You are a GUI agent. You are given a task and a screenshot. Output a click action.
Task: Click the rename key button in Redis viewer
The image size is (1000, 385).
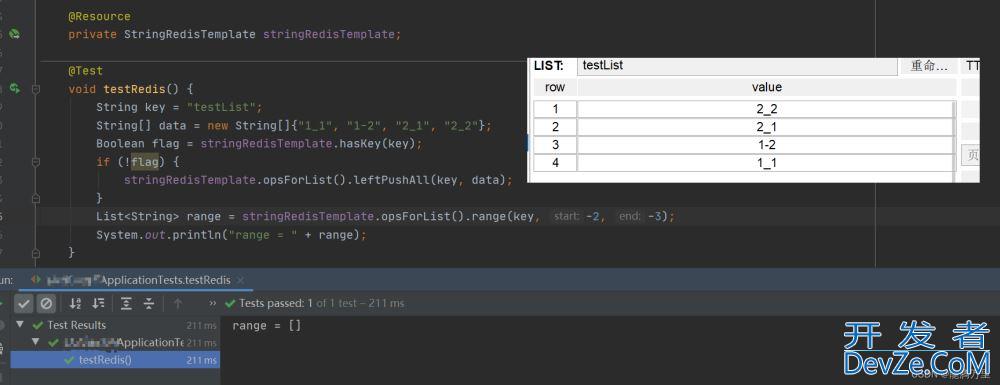coord(929,66)
